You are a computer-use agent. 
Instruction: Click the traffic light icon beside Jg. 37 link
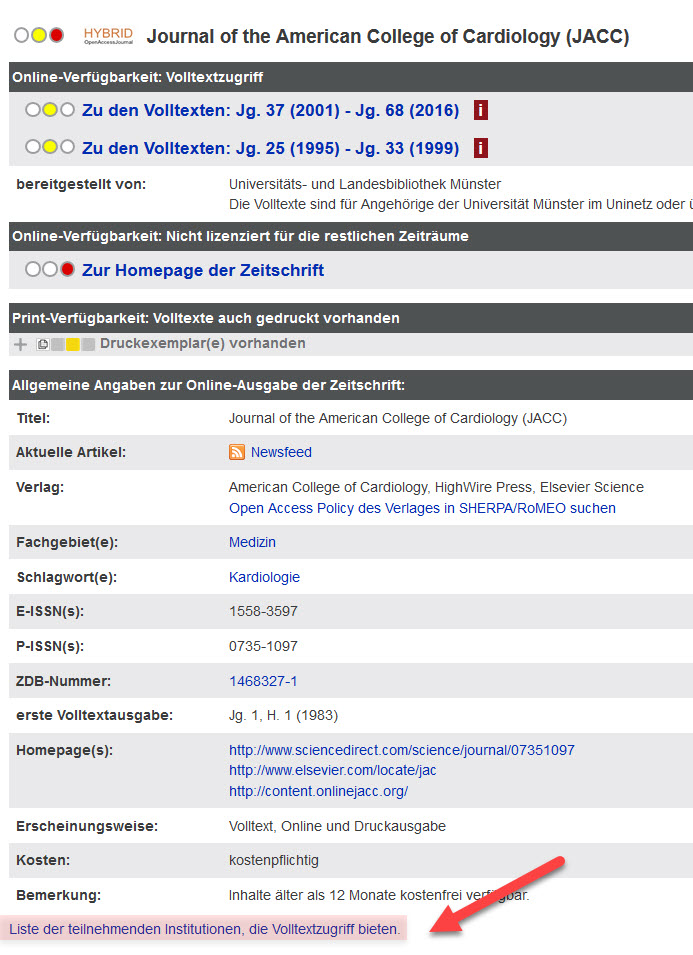(x=50, y=110)
